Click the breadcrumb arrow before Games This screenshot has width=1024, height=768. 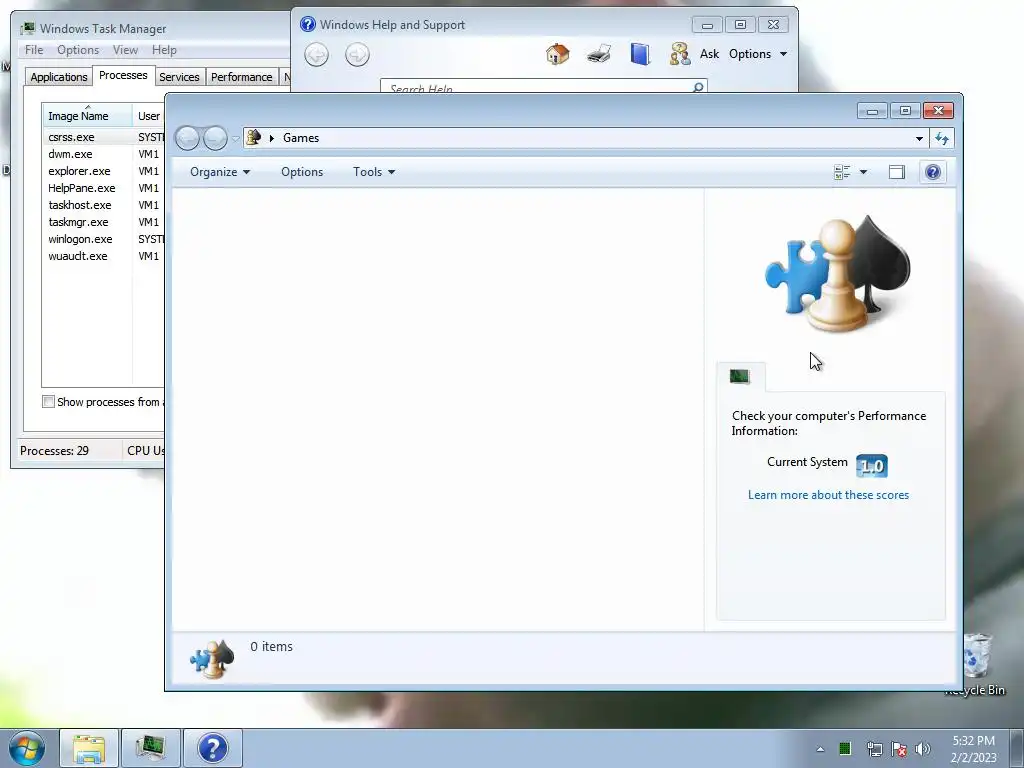(272, 138)
